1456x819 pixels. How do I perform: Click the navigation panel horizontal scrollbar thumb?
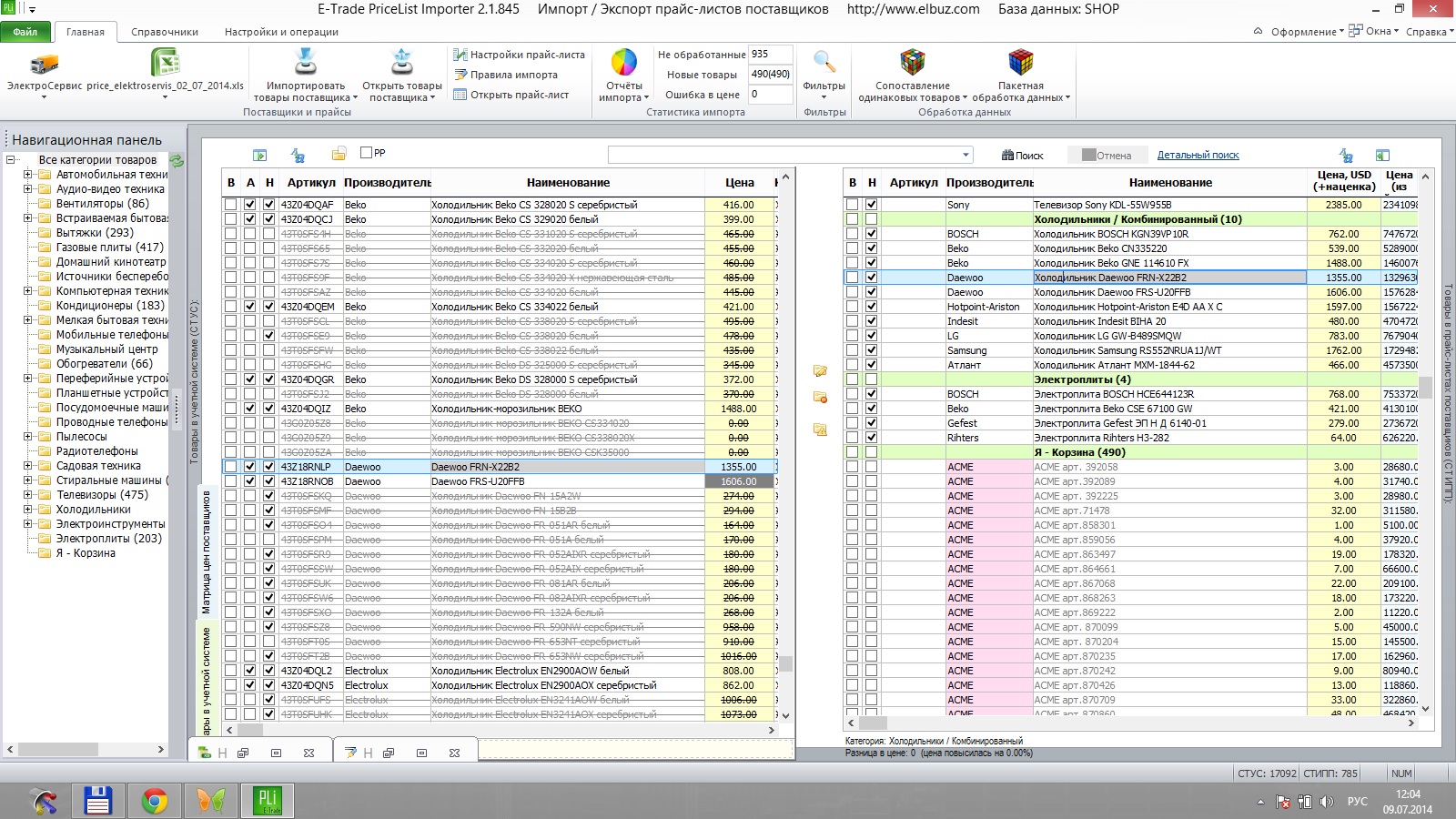pyautogui.click(x=58, y=750)
